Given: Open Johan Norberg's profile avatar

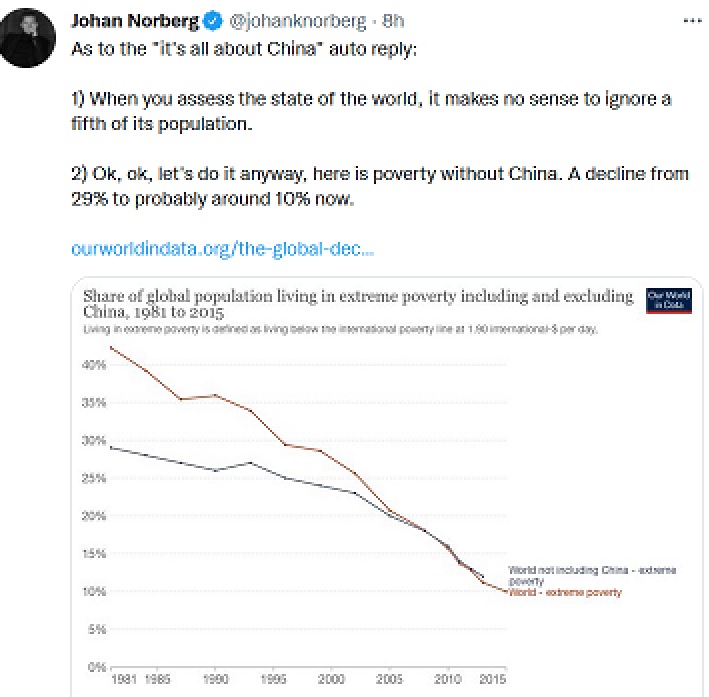Looking at the screenshot, I should point(28,38).
